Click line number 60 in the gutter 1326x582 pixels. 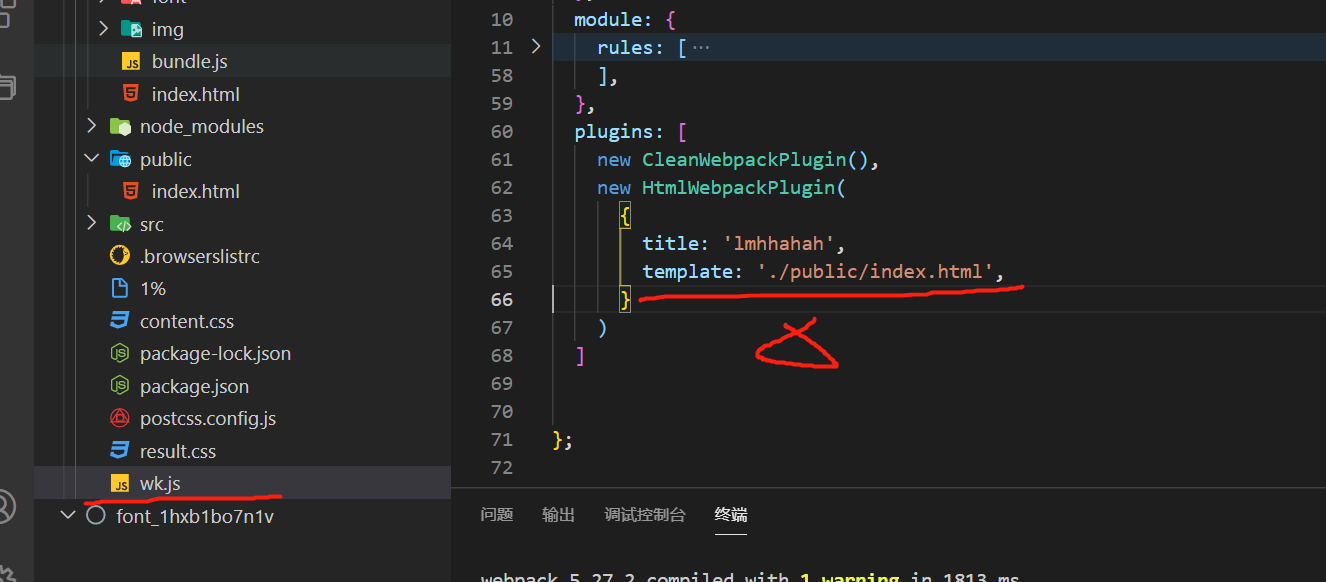click(501, 131)
